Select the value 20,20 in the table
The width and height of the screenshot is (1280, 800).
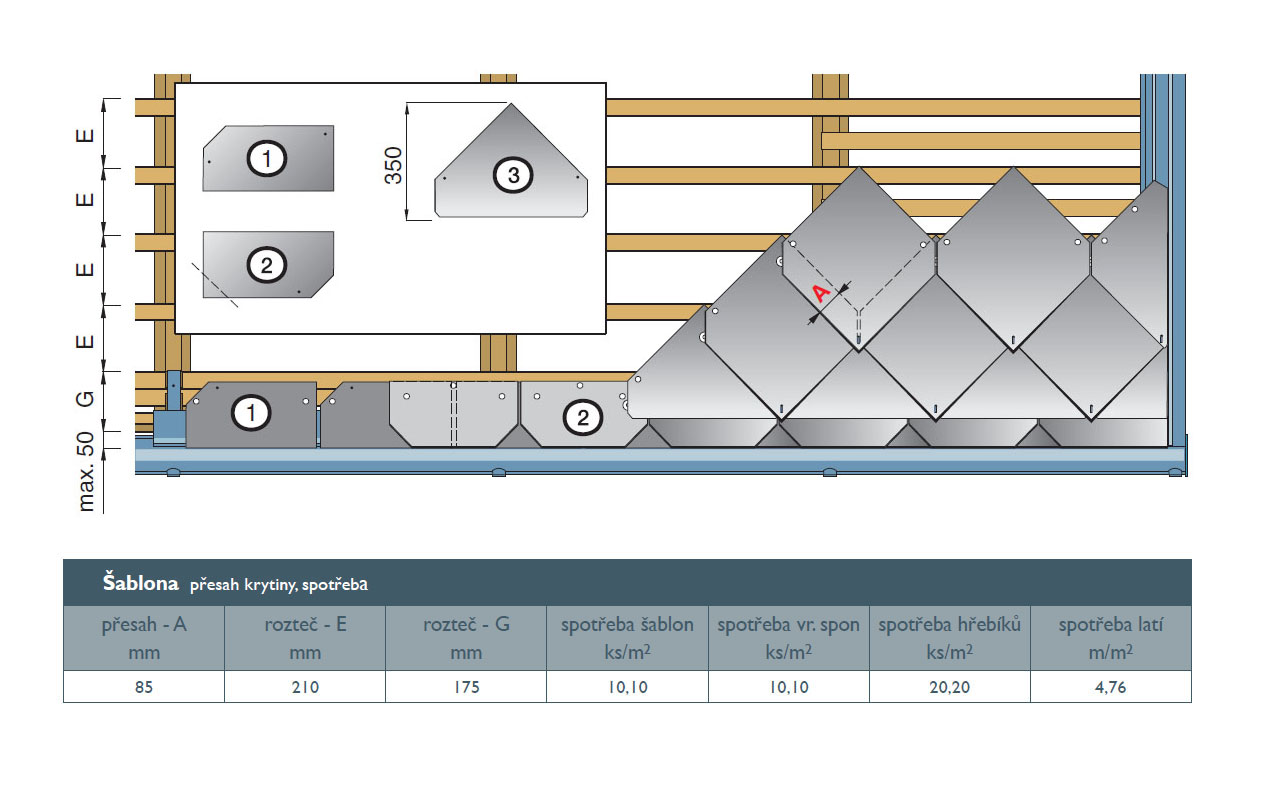coord(950,687)
